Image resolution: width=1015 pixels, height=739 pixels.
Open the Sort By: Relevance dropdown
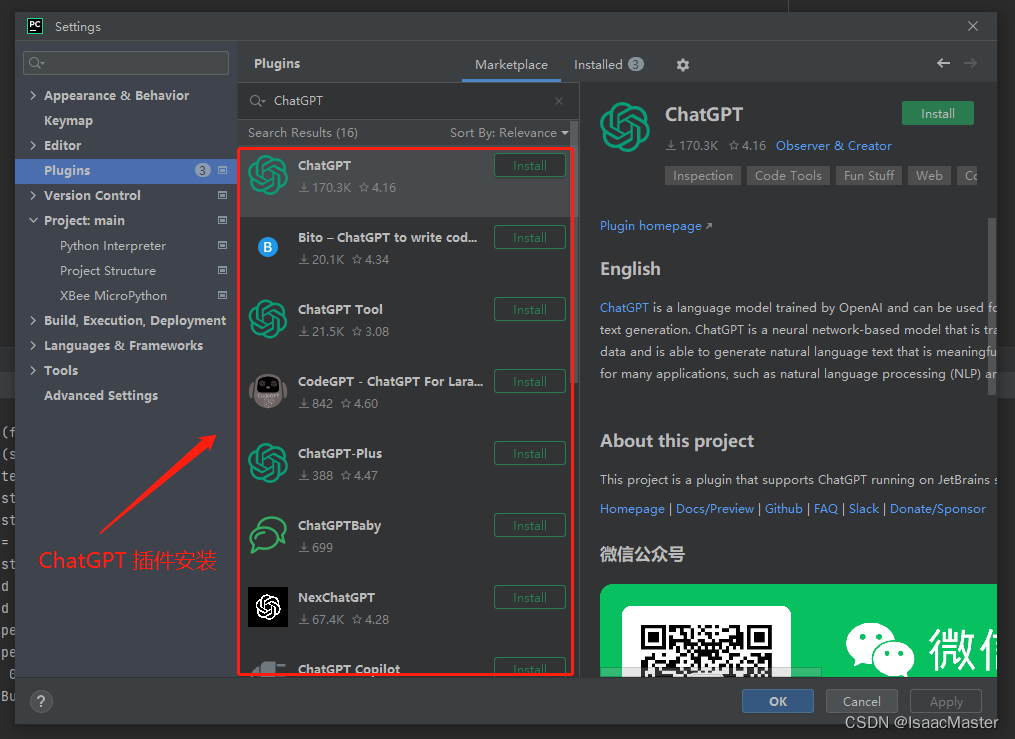pos(509,133)
